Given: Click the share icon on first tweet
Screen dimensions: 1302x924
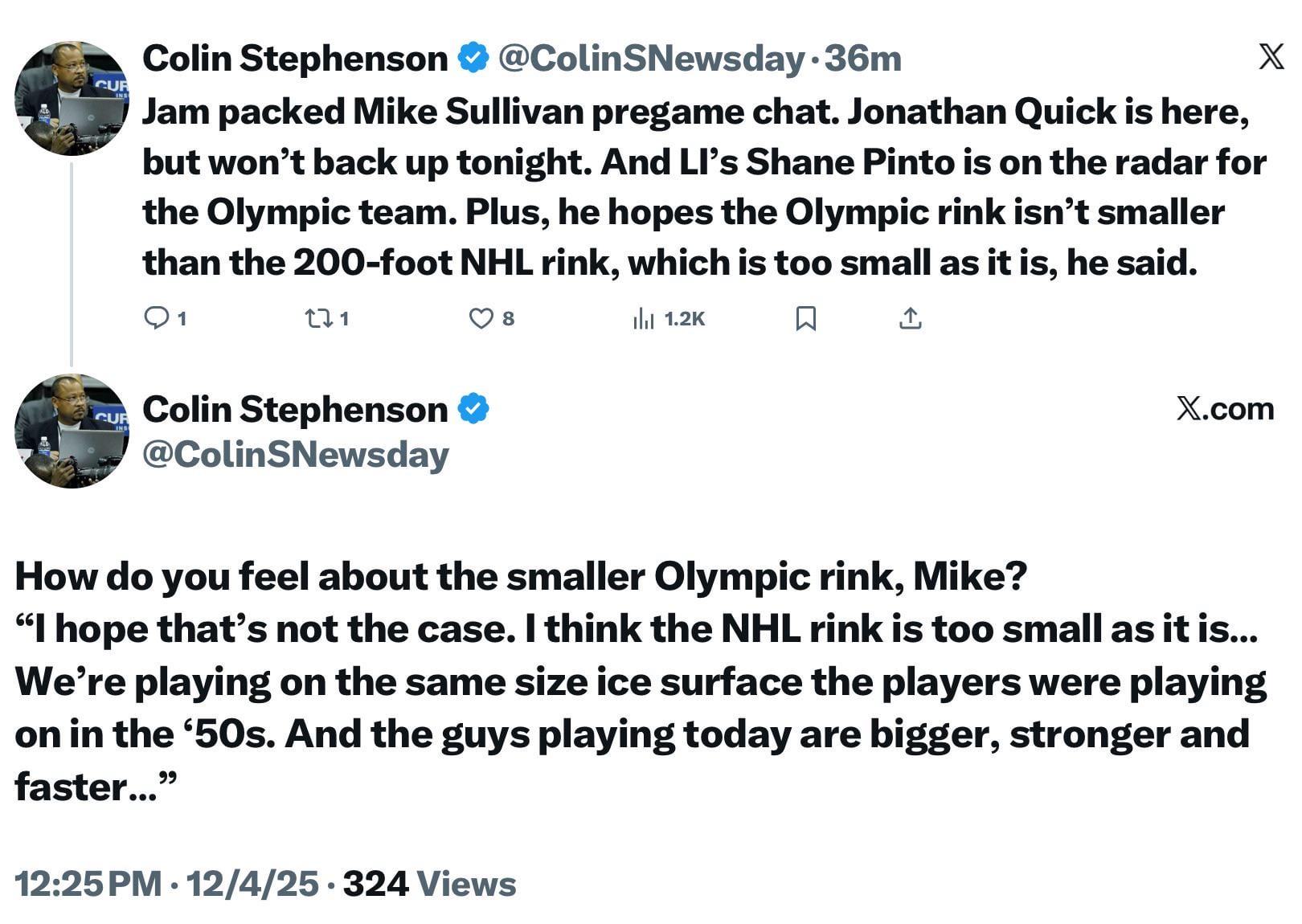Looking at the screenshot, I should click(910, 319).
